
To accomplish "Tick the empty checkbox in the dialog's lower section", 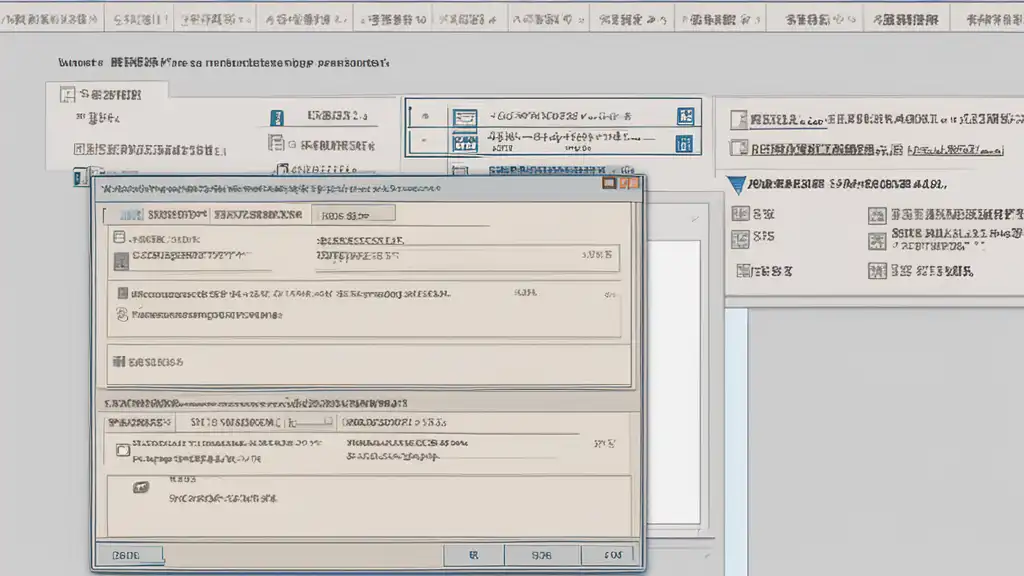I will point(123,450).
